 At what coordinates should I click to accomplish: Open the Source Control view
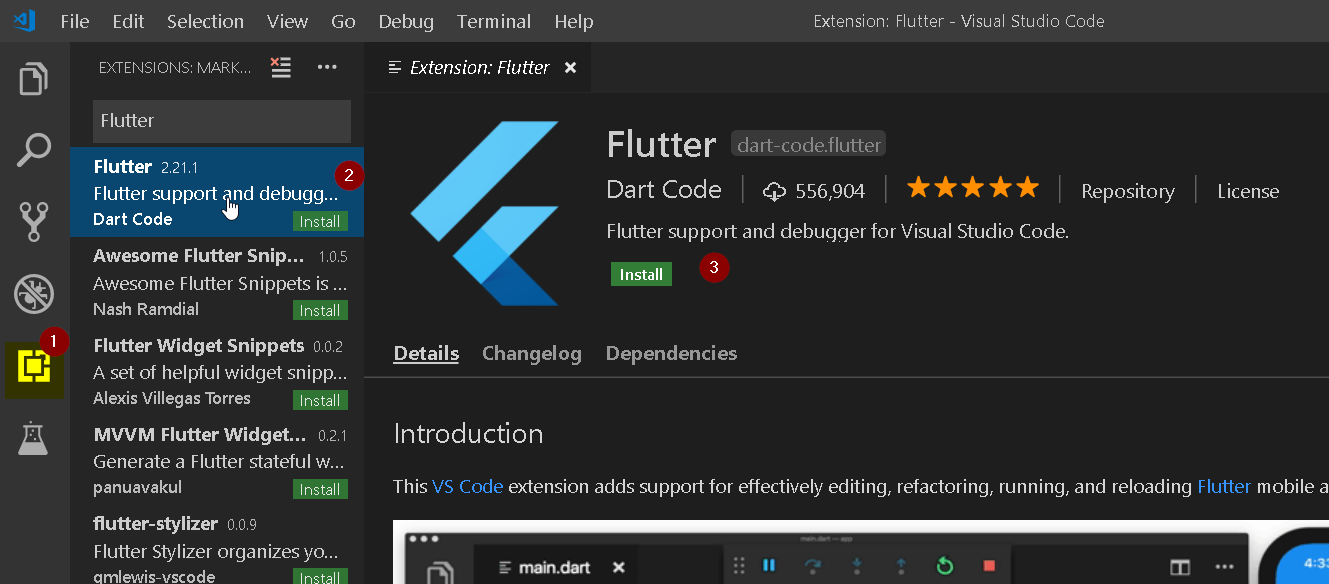point(34,222)
